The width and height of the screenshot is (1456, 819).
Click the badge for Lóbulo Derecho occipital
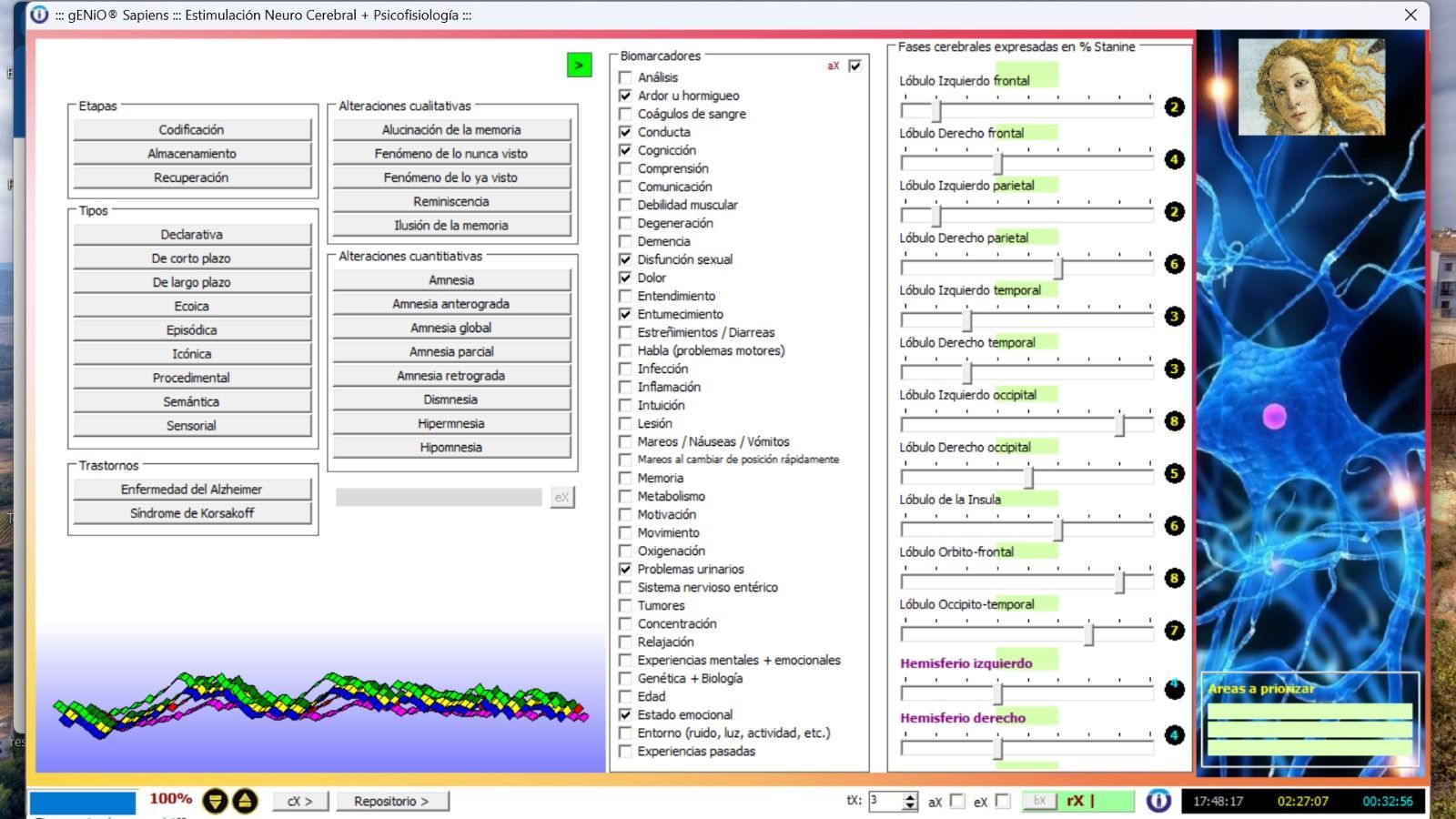tap(1174, 473)
